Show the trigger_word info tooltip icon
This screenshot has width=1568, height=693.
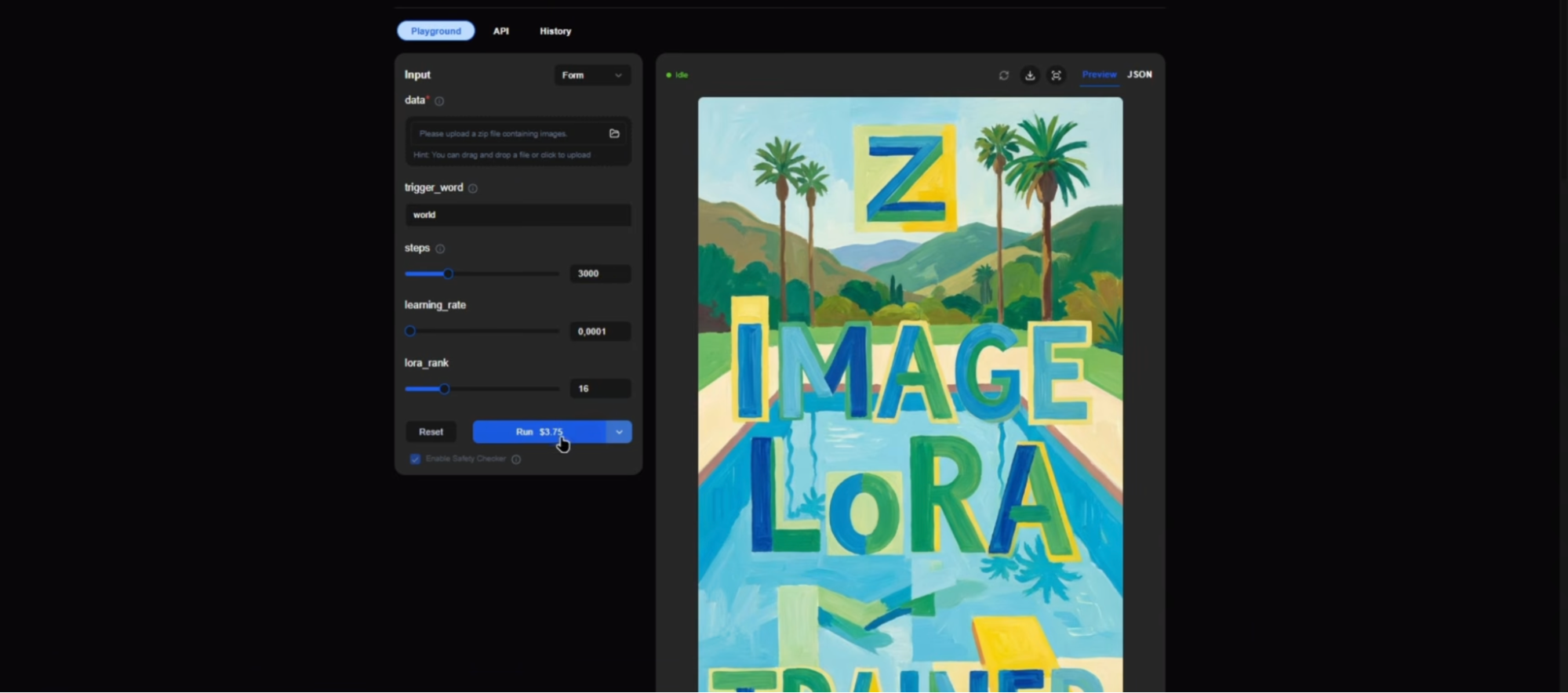coord(473,188)
